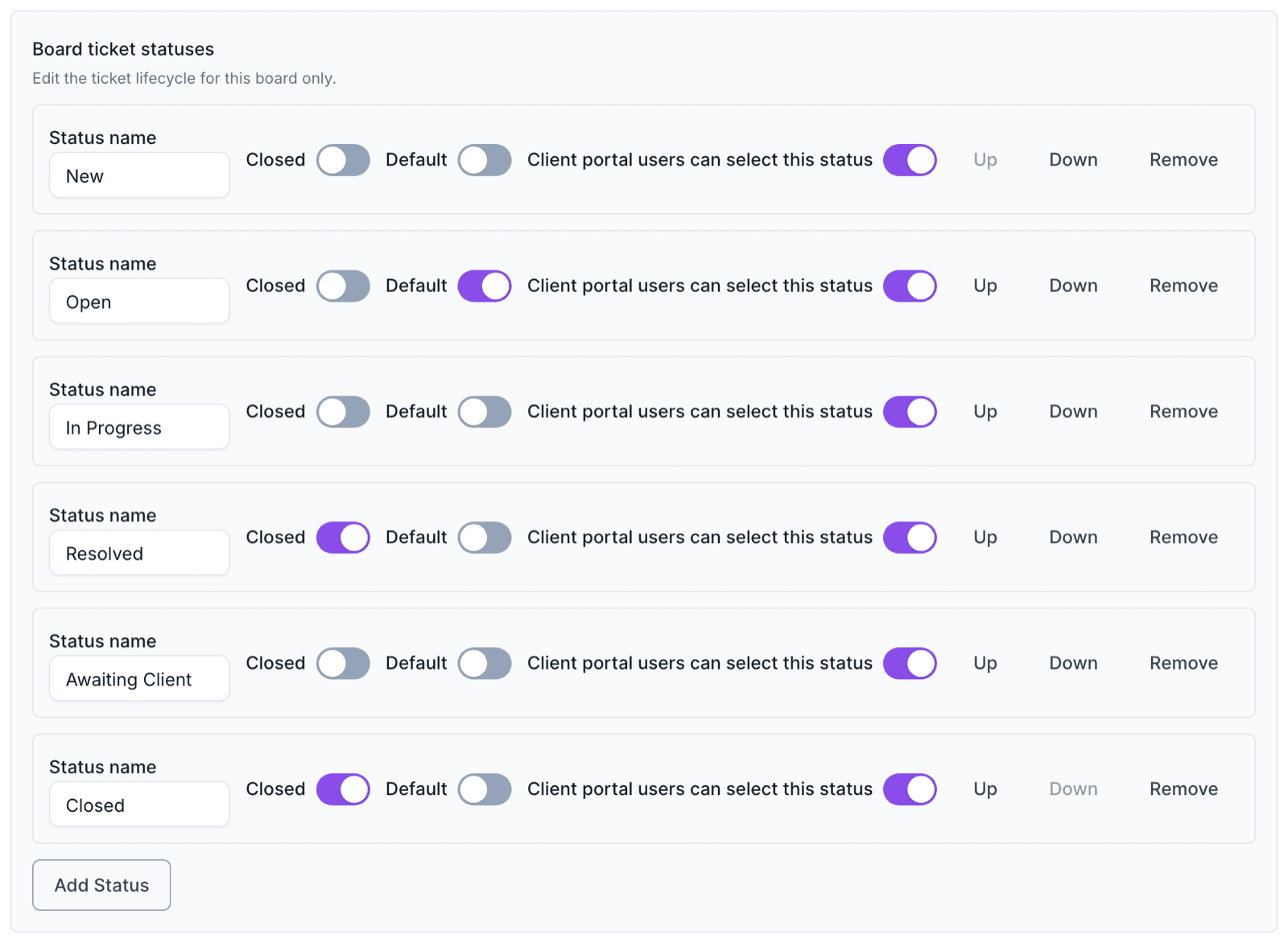Move Awaiting Client status Up

click(985, 663)
